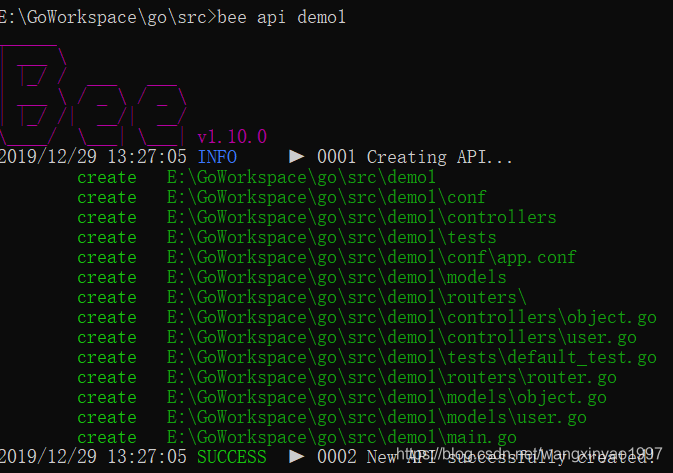Click the command text 'bee api demo1'

click(x=282, y=18)
